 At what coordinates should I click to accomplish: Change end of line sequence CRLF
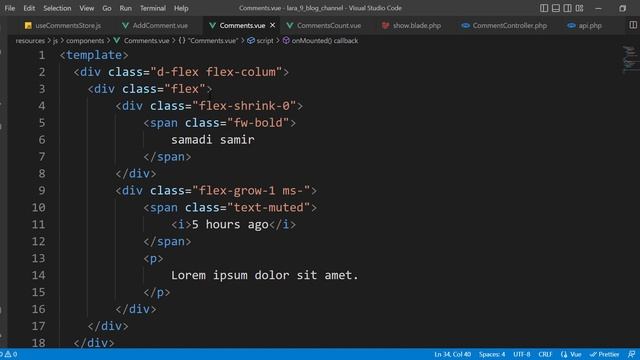tap(545, 354)
